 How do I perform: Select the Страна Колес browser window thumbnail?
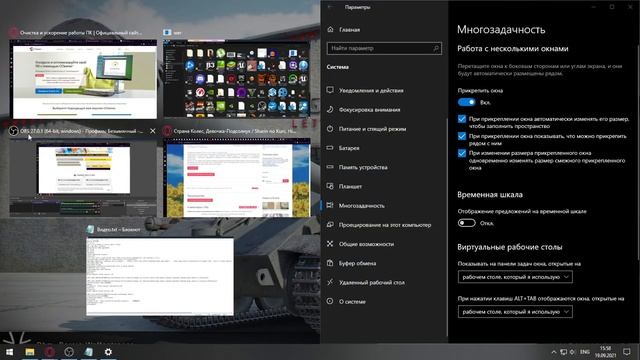[x=236, y=178]
